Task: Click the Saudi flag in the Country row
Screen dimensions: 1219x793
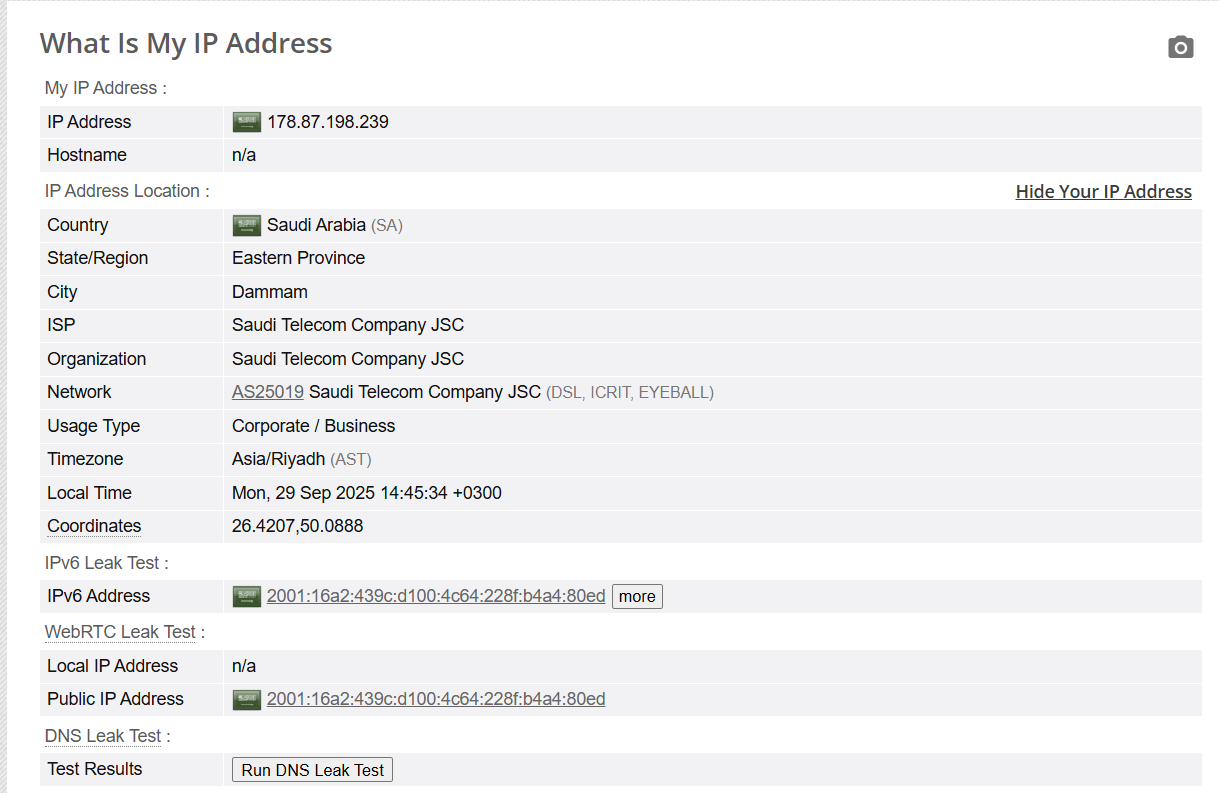Action: [247, 225]
